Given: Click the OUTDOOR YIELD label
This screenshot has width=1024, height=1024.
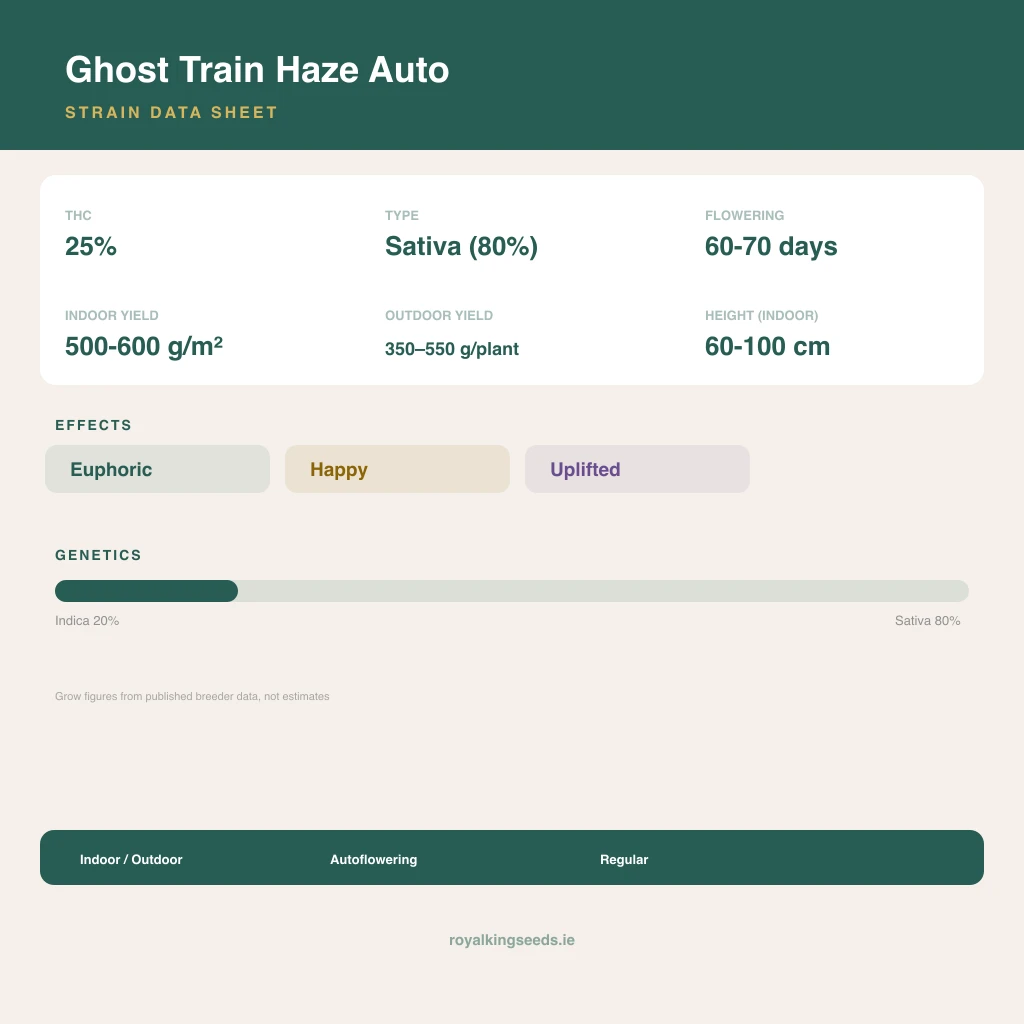Looking at the screenshot, I should tap(439, 315).
